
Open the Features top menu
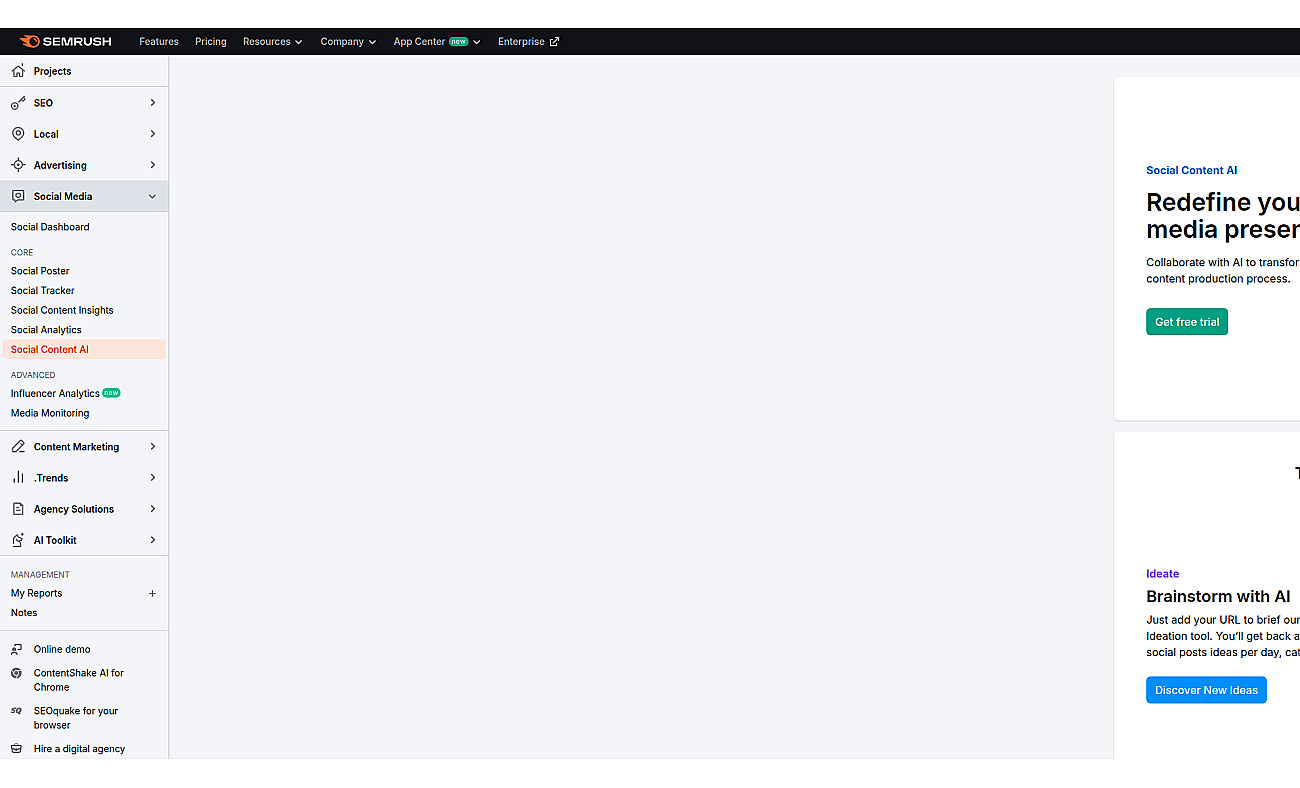click(159, 42)
